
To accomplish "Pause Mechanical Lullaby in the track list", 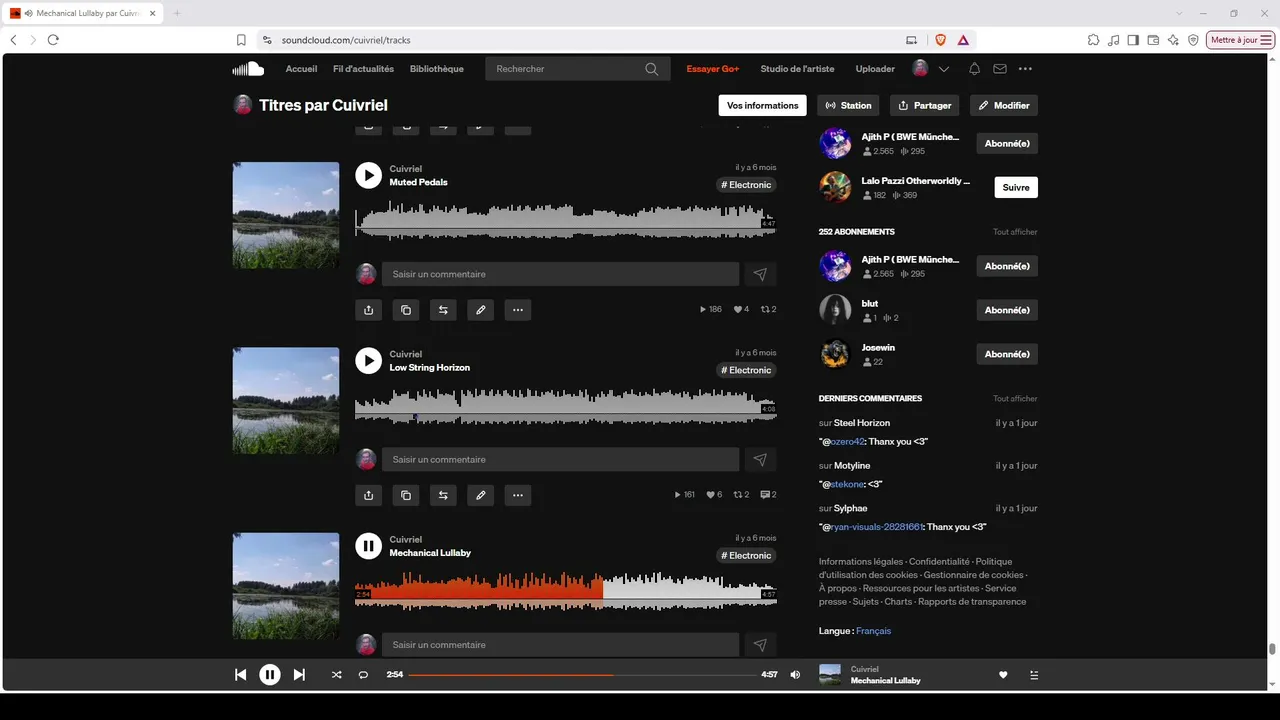I will pyautogui.click(x=368, y=546).
